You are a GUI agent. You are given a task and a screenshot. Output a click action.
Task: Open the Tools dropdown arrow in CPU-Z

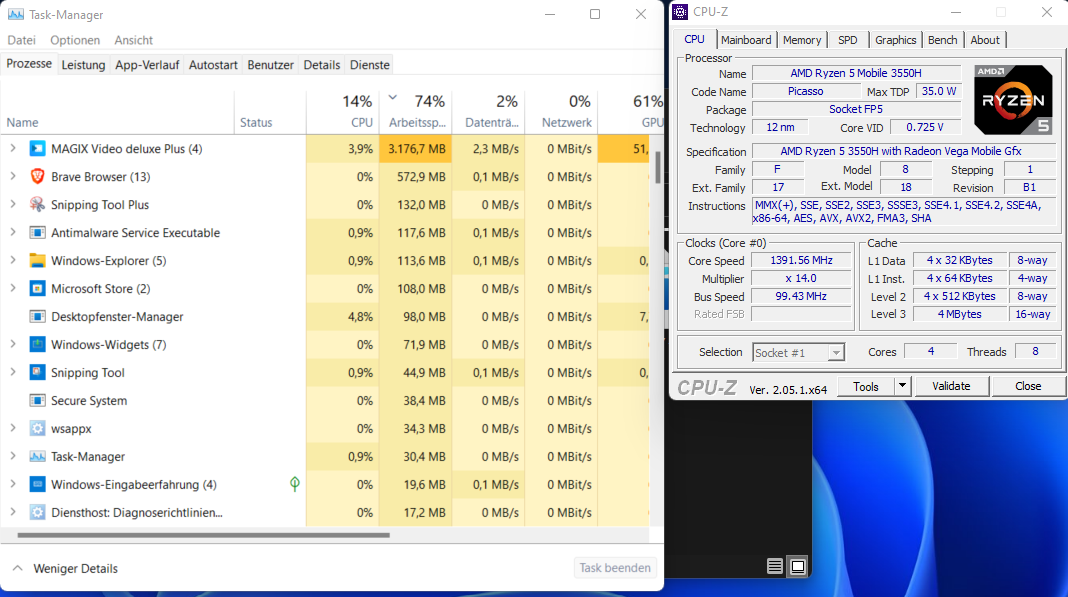coord(902,386)
